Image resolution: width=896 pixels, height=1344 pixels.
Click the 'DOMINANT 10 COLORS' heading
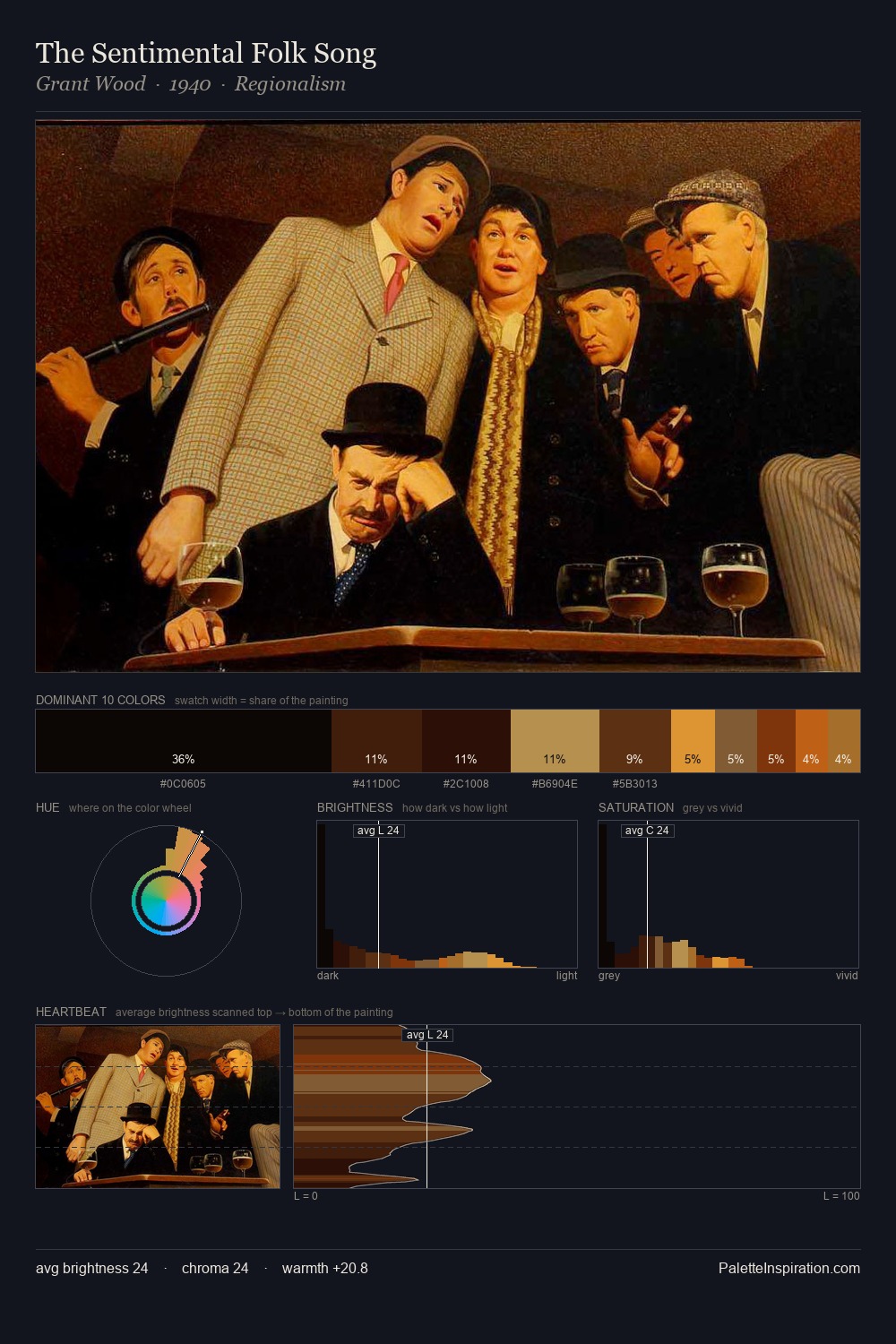100,700
